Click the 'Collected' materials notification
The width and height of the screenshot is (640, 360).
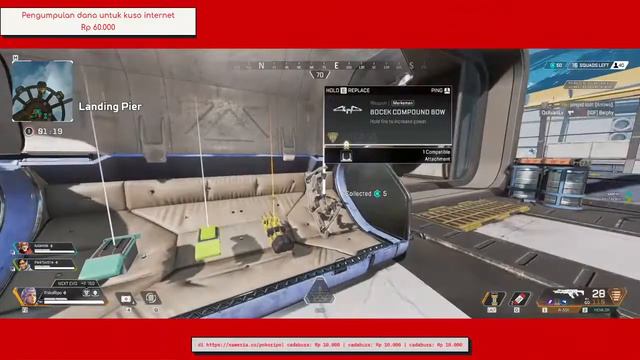click(x=367, y=193)
